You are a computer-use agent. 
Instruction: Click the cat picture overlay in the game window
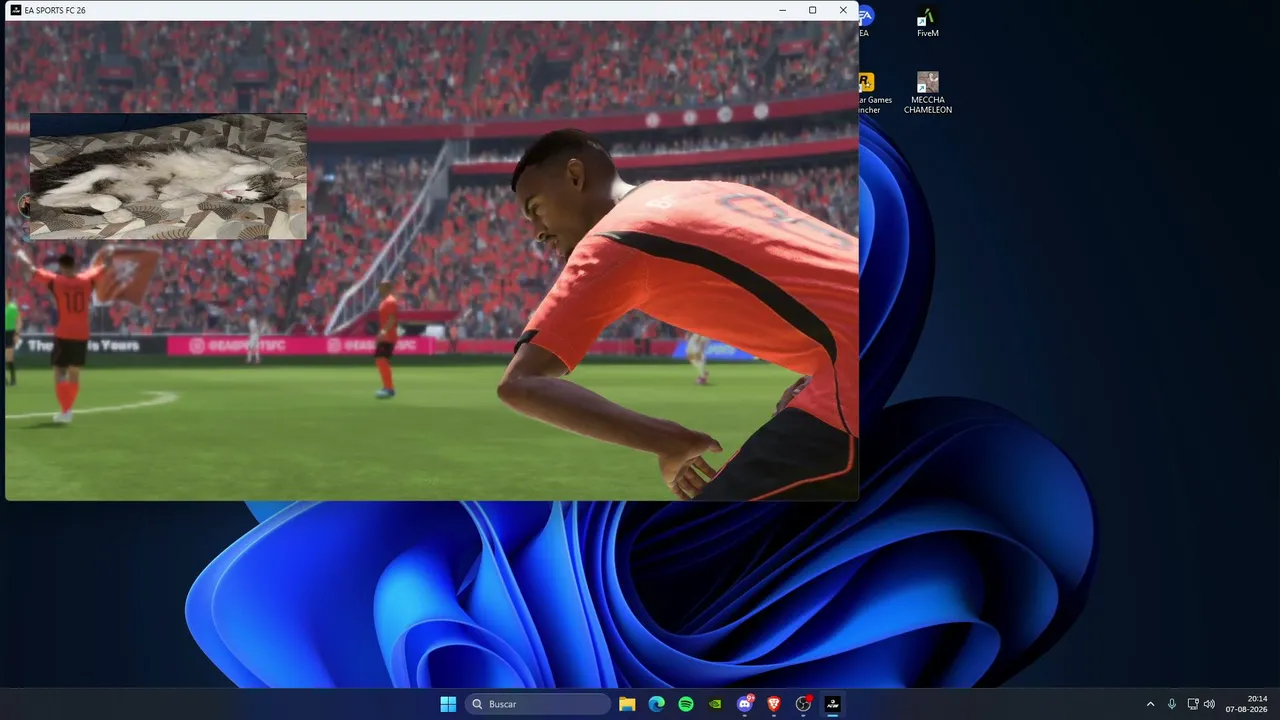[x=168, y=176]
